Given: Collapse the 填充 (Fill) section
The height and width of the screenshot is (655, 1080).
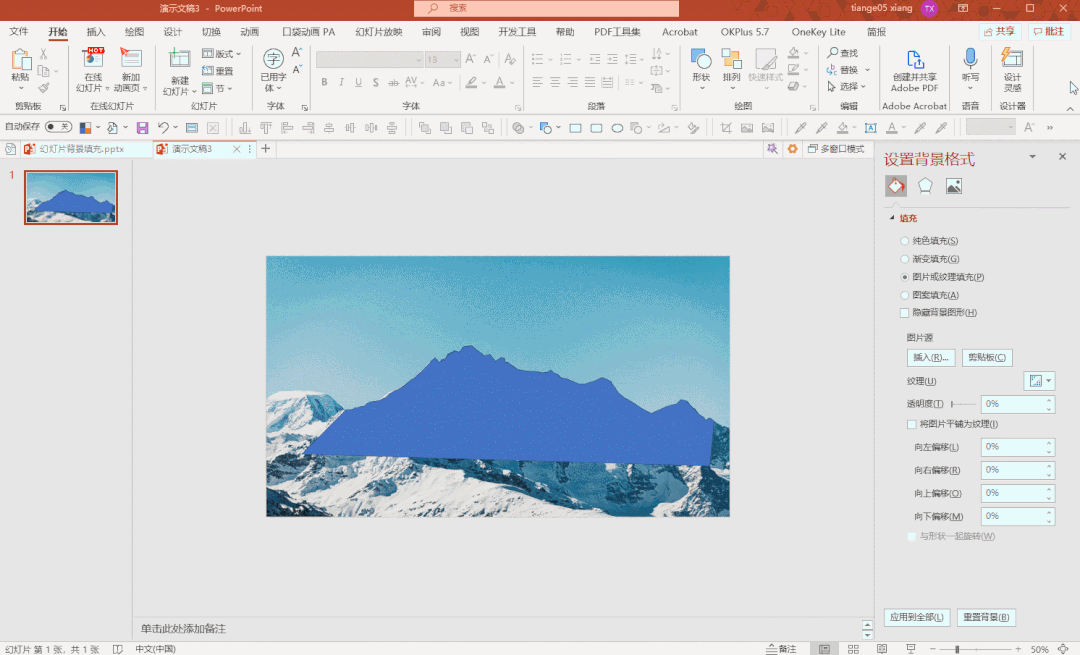Looking at the screenshot, I should [x=892, y=218].
